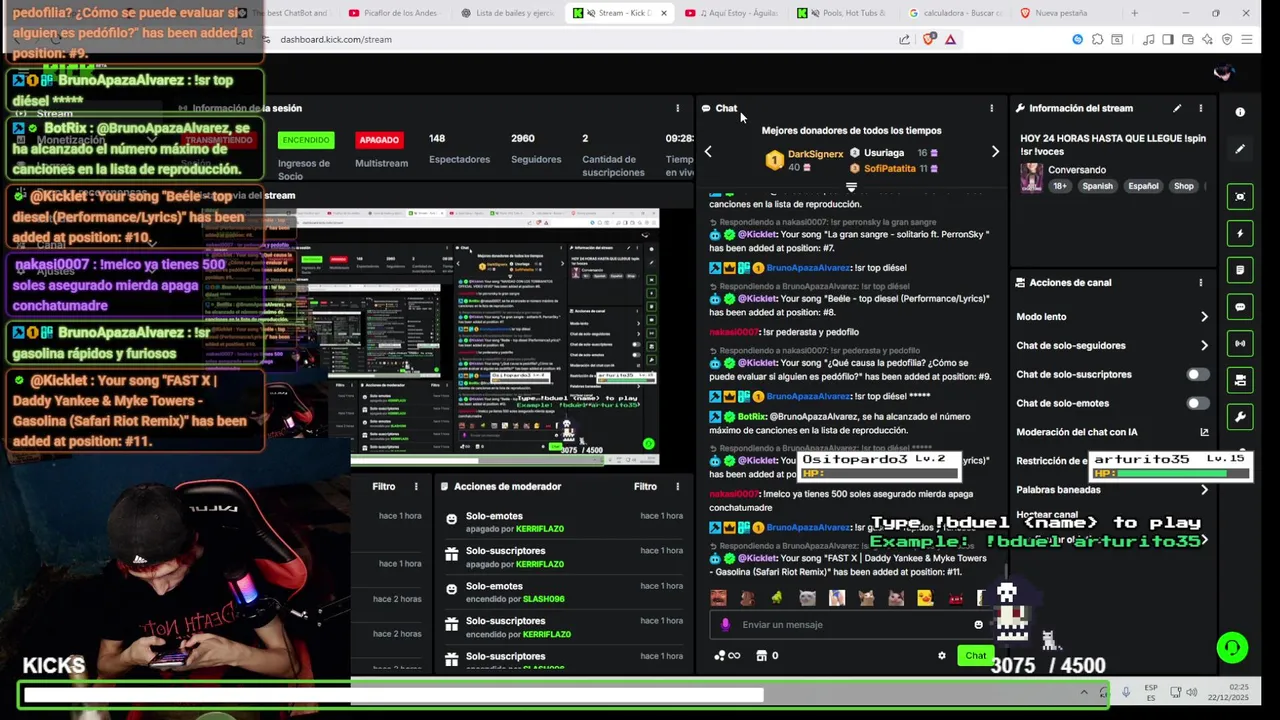Image resolution: width=1280 pixels, height=720 pixels.
Task: Open Información del stream three-dot menu
Action: coord(1201,108)
